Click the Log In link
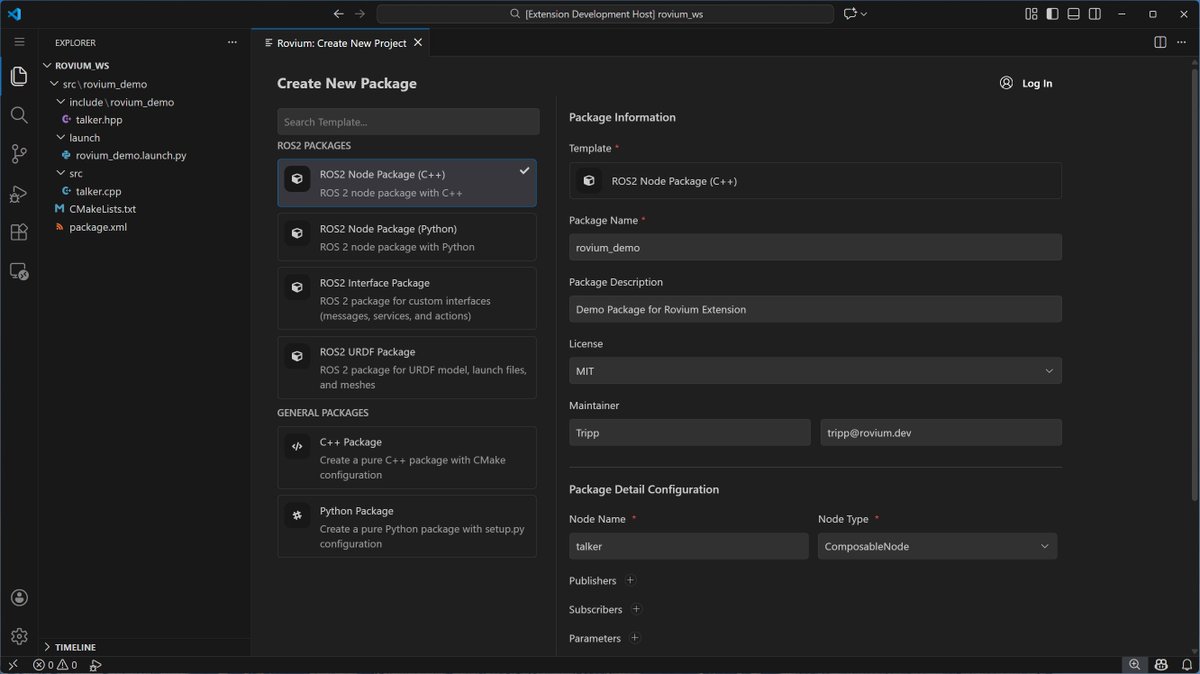Viewport: 1200px width, 674px height. tap(1037, 83)
